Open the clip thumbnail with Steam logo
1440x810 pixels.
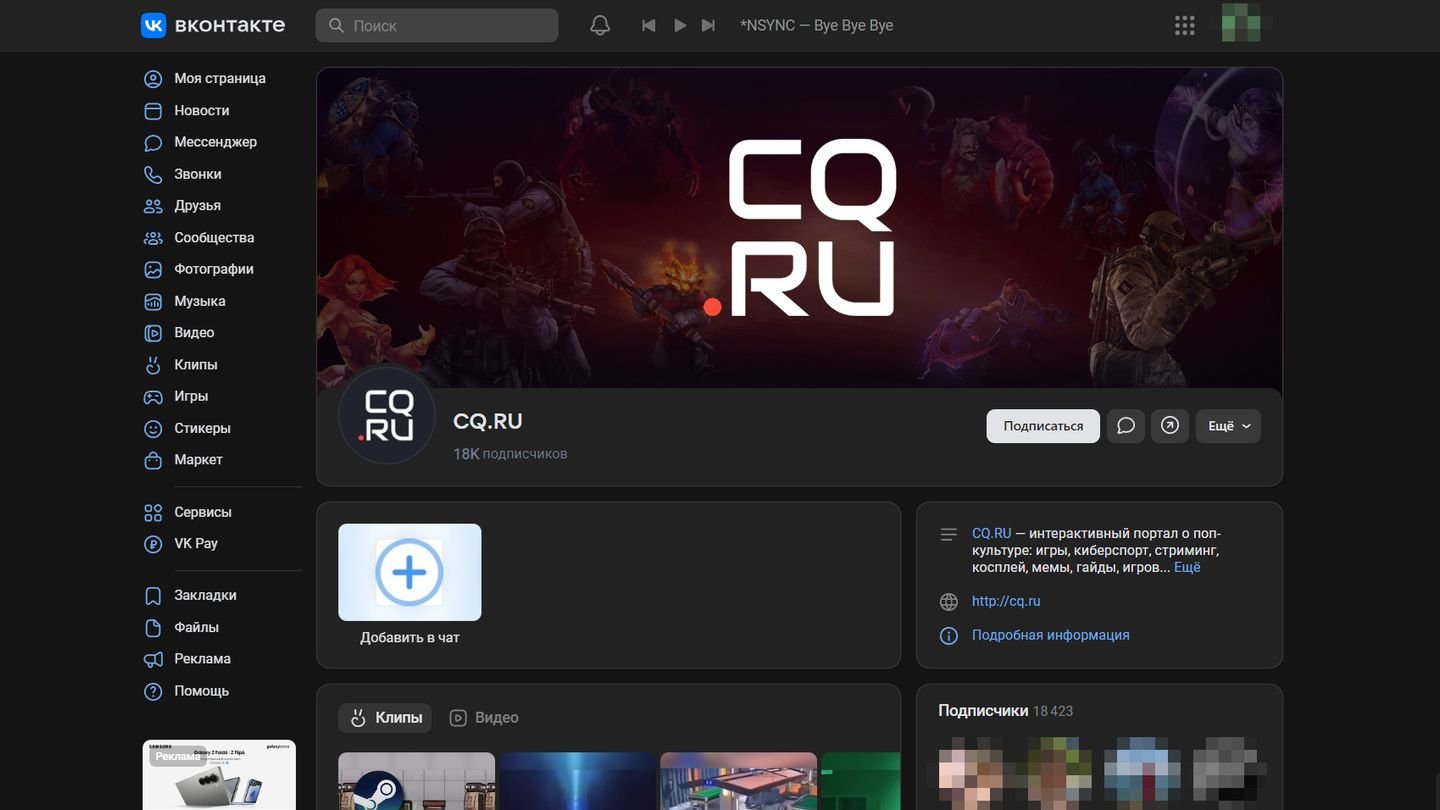pos(417,781)
